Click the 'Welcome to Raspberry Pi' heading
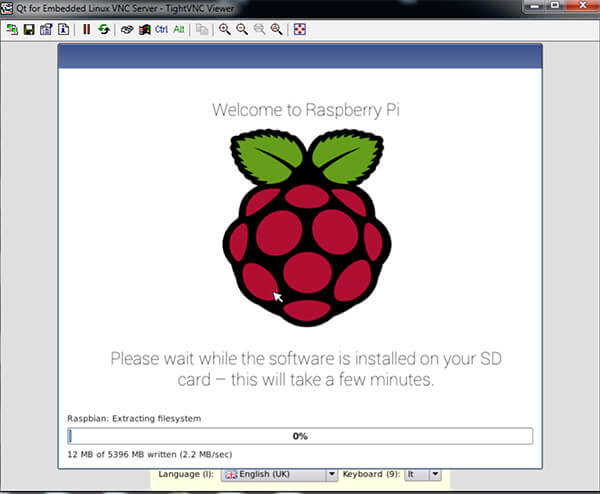This screenshot has height=494, width=600. (x=306, y=110)
